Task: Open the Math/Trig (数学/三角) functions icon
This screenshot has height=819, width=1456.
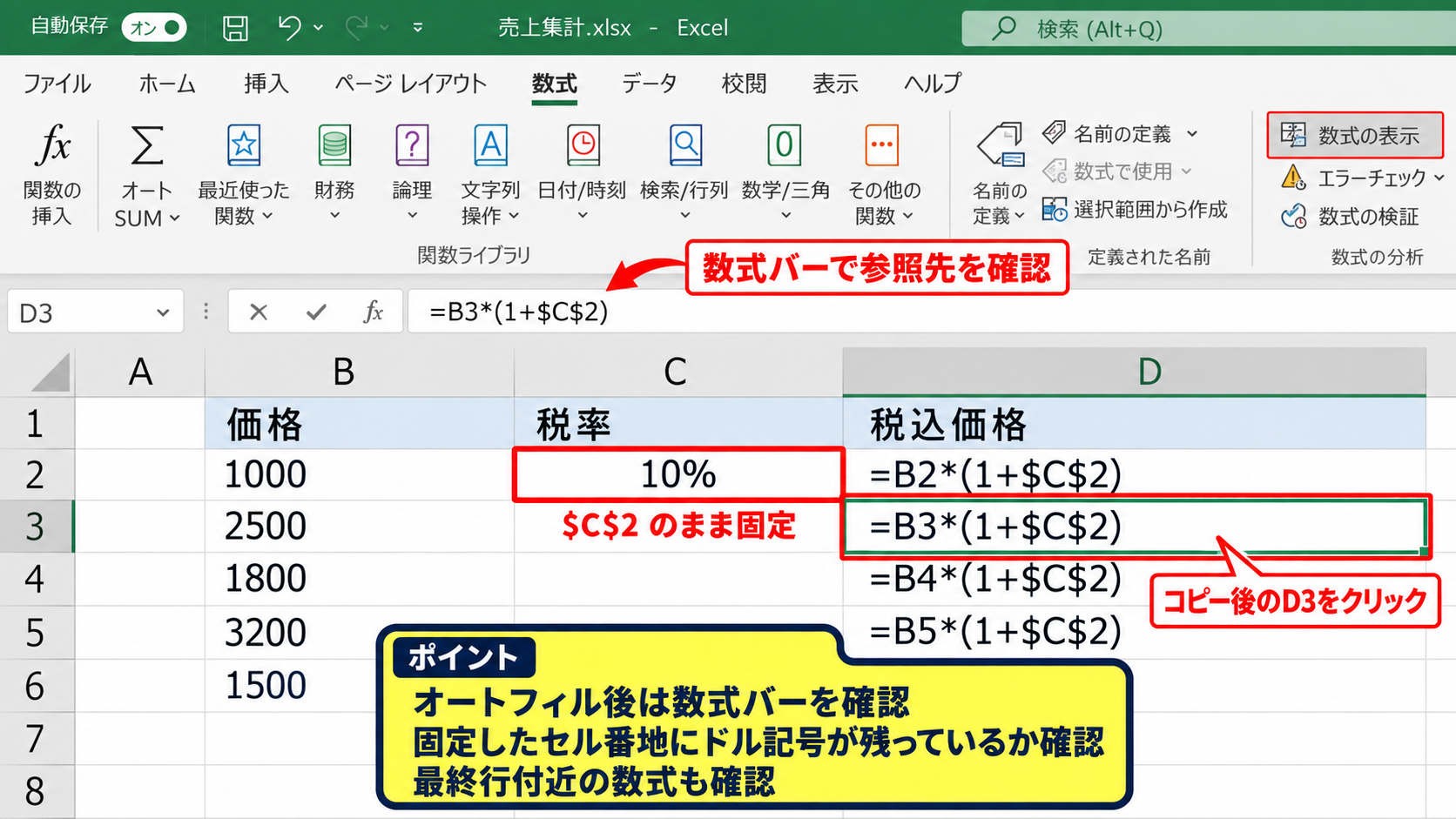Action: tap(784, 144)
